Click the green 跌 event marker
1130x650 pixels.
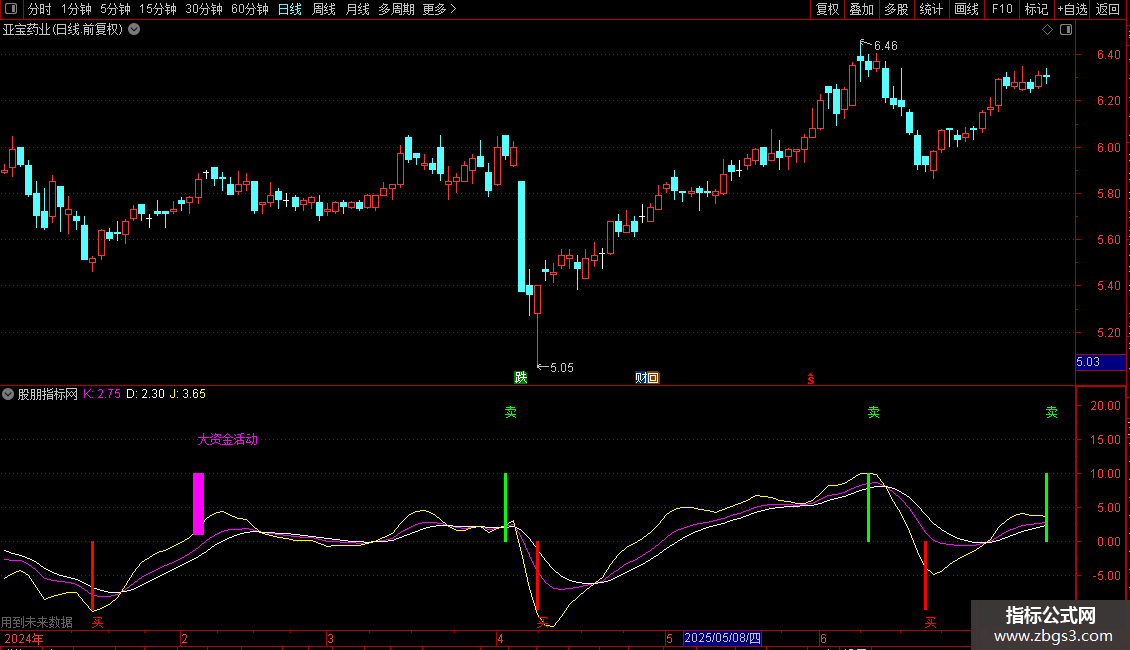point(520,378)
